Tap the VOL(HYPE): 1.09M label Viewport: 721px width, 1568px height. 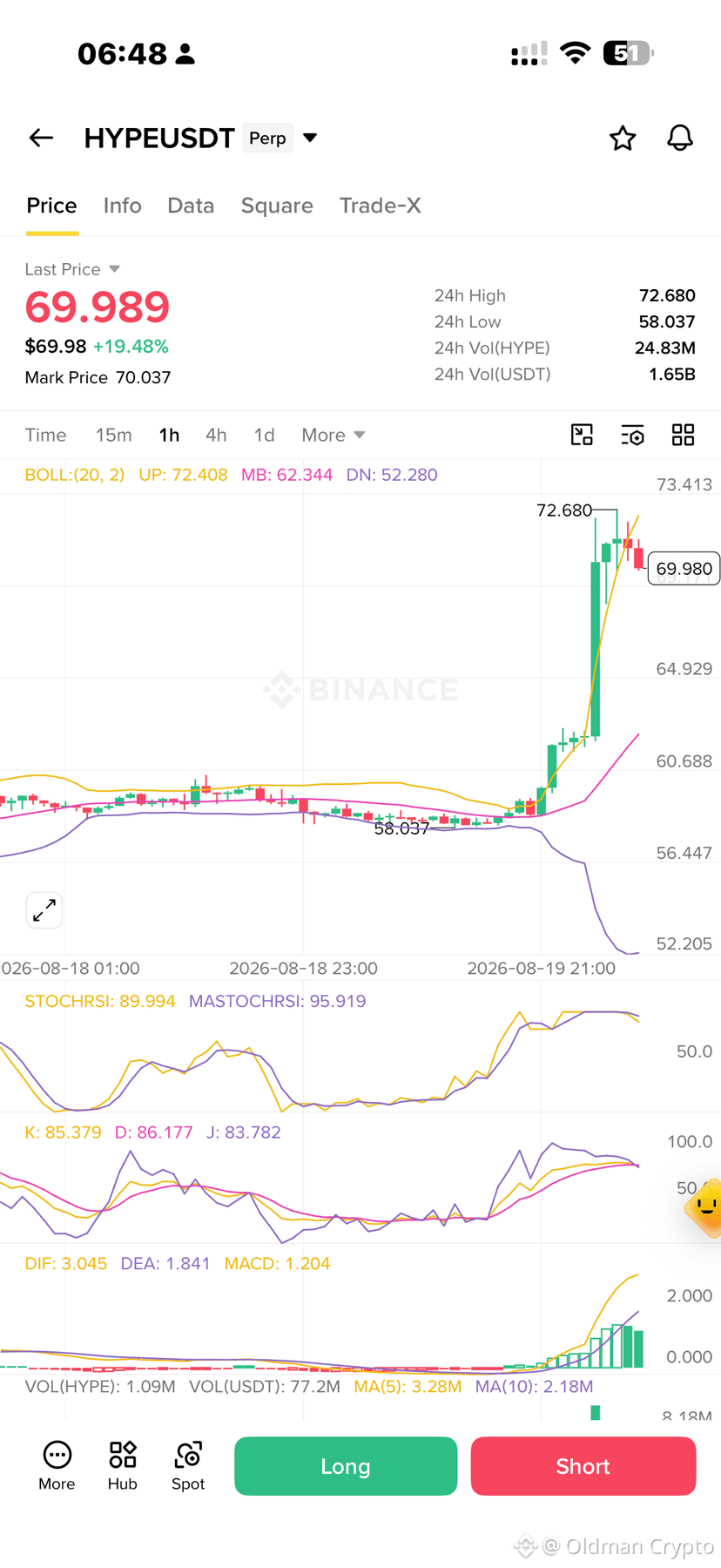(x=100, y=1386)
